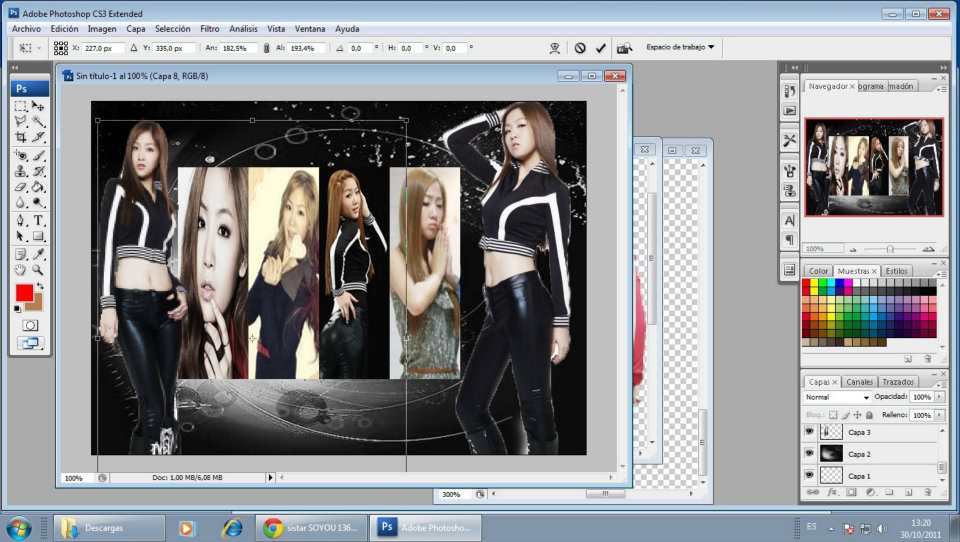Image resolution: width=960 pixels, height=542 pixels.
Task: Select the Eraser tool
Action: tap(21, 187)
